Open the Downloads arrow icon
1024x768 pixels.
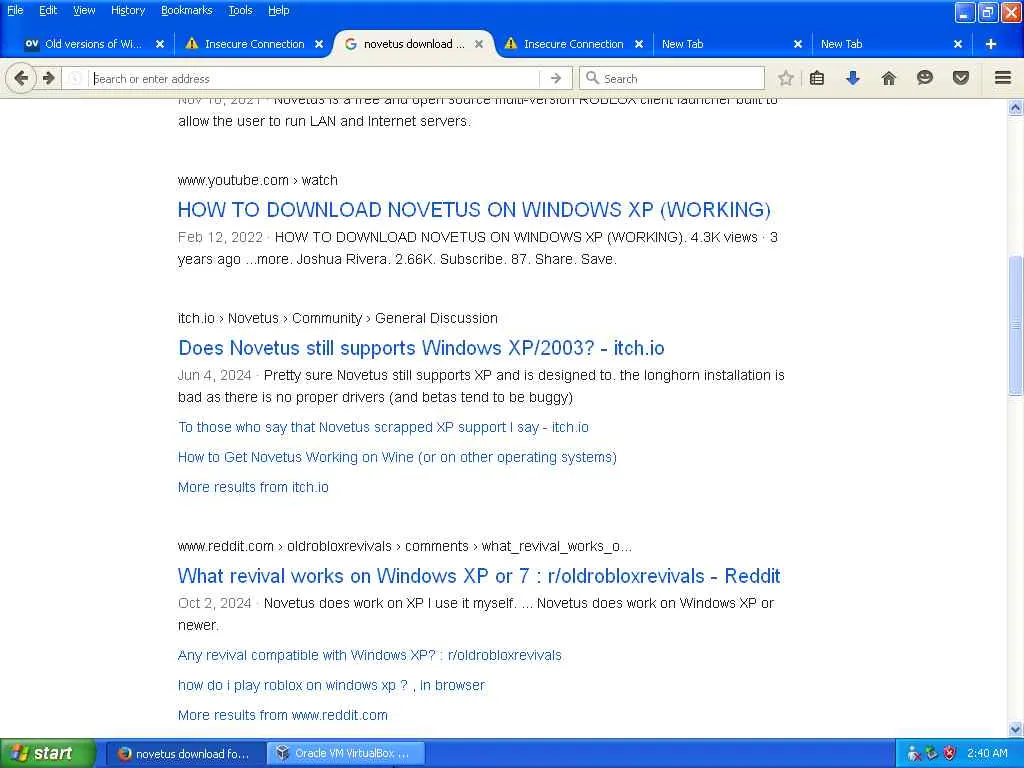point(852,78)
